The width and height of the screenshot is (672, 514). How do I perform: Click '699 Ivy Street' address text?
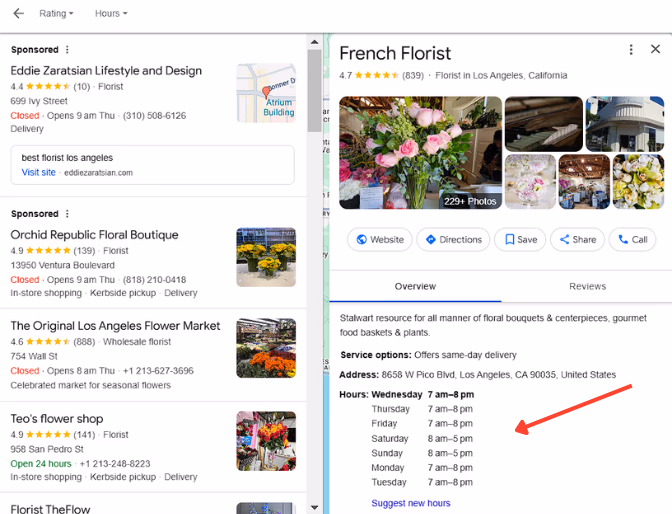39,101
